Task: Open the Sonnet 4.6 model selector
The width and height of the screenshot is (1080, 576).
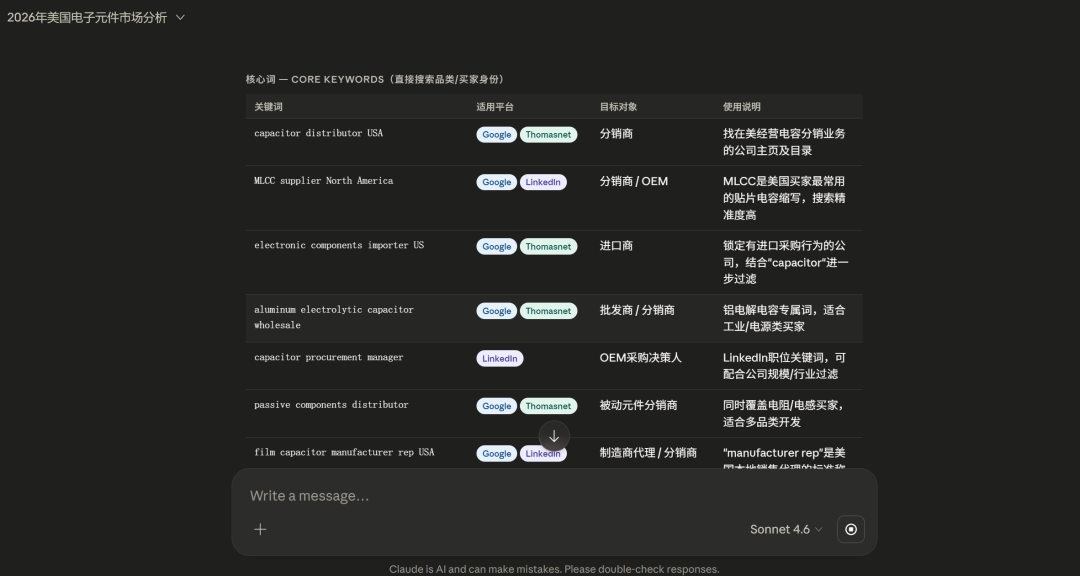Action: coord(786,529)
